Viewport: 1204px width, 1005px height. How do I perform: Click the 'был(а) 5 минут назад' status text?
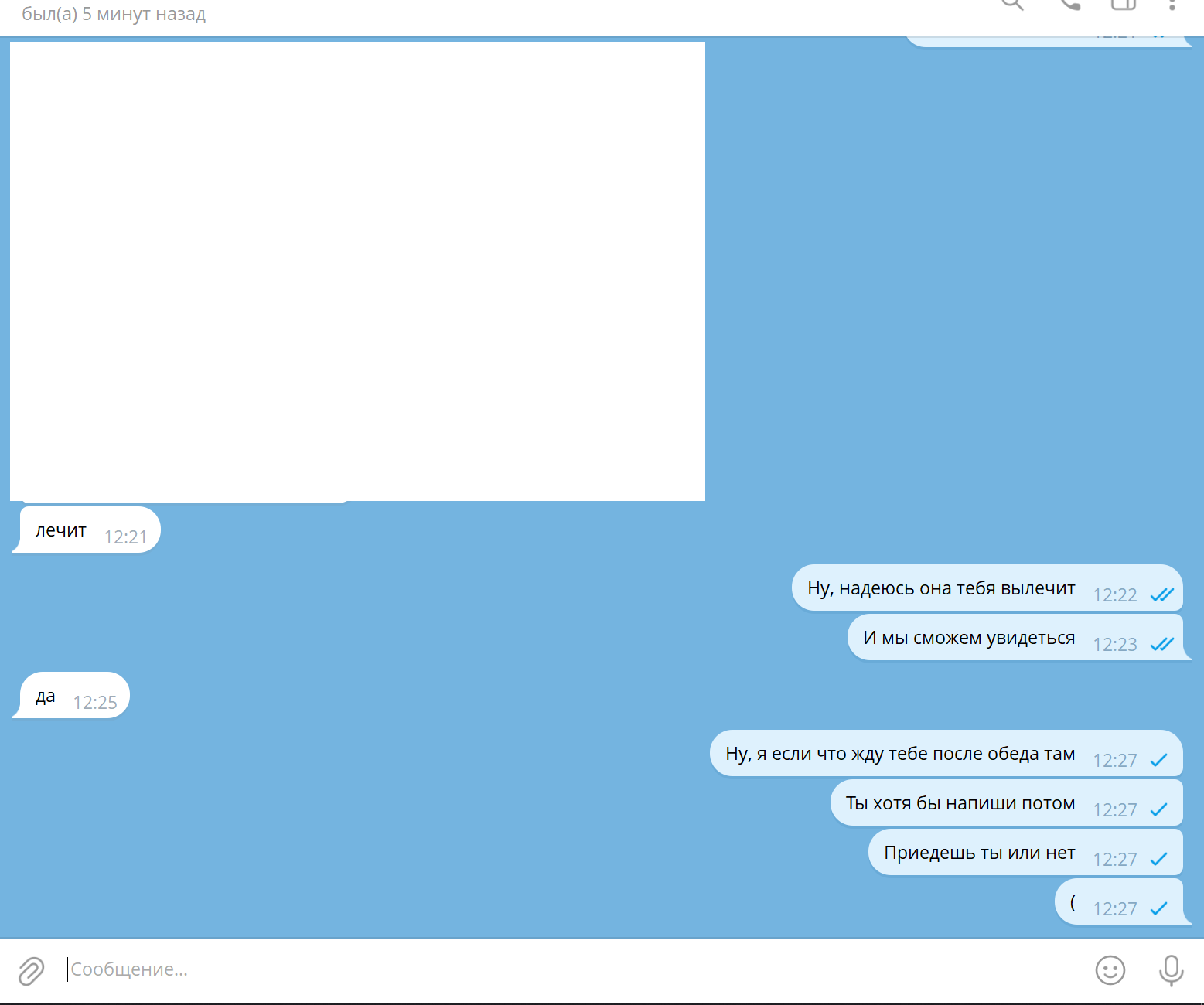114,14
